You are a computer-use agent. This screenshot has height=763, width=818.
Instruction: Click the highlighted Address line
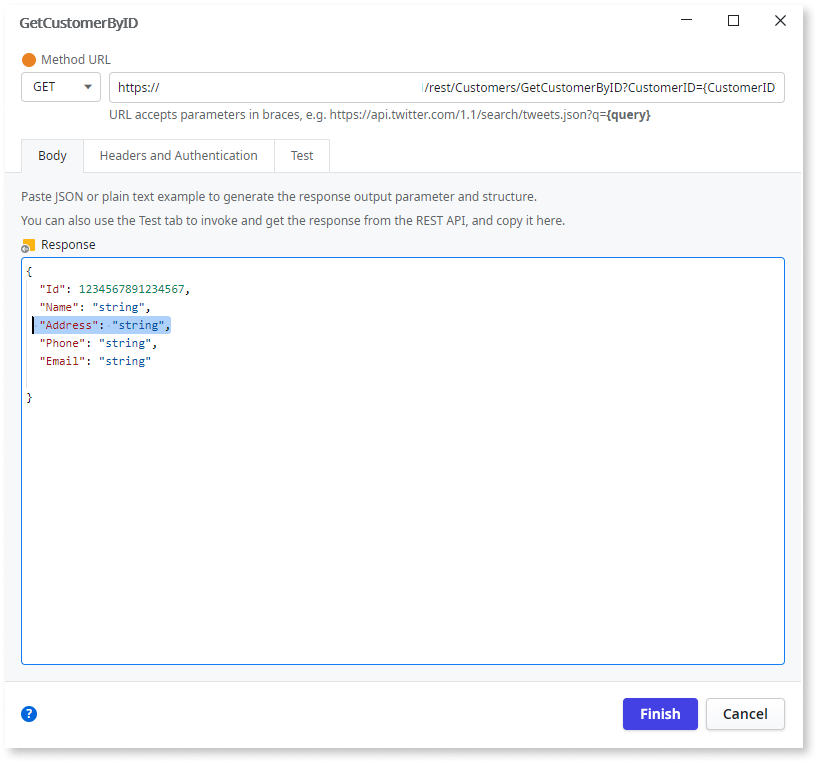pos(103,324)
